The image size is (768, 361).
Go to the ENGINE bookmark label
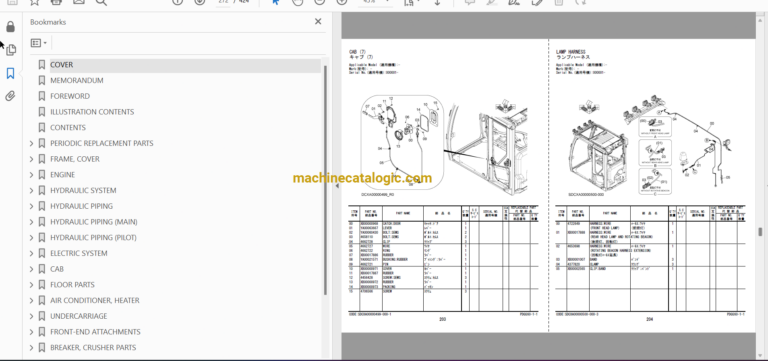(x=63, y=175)
